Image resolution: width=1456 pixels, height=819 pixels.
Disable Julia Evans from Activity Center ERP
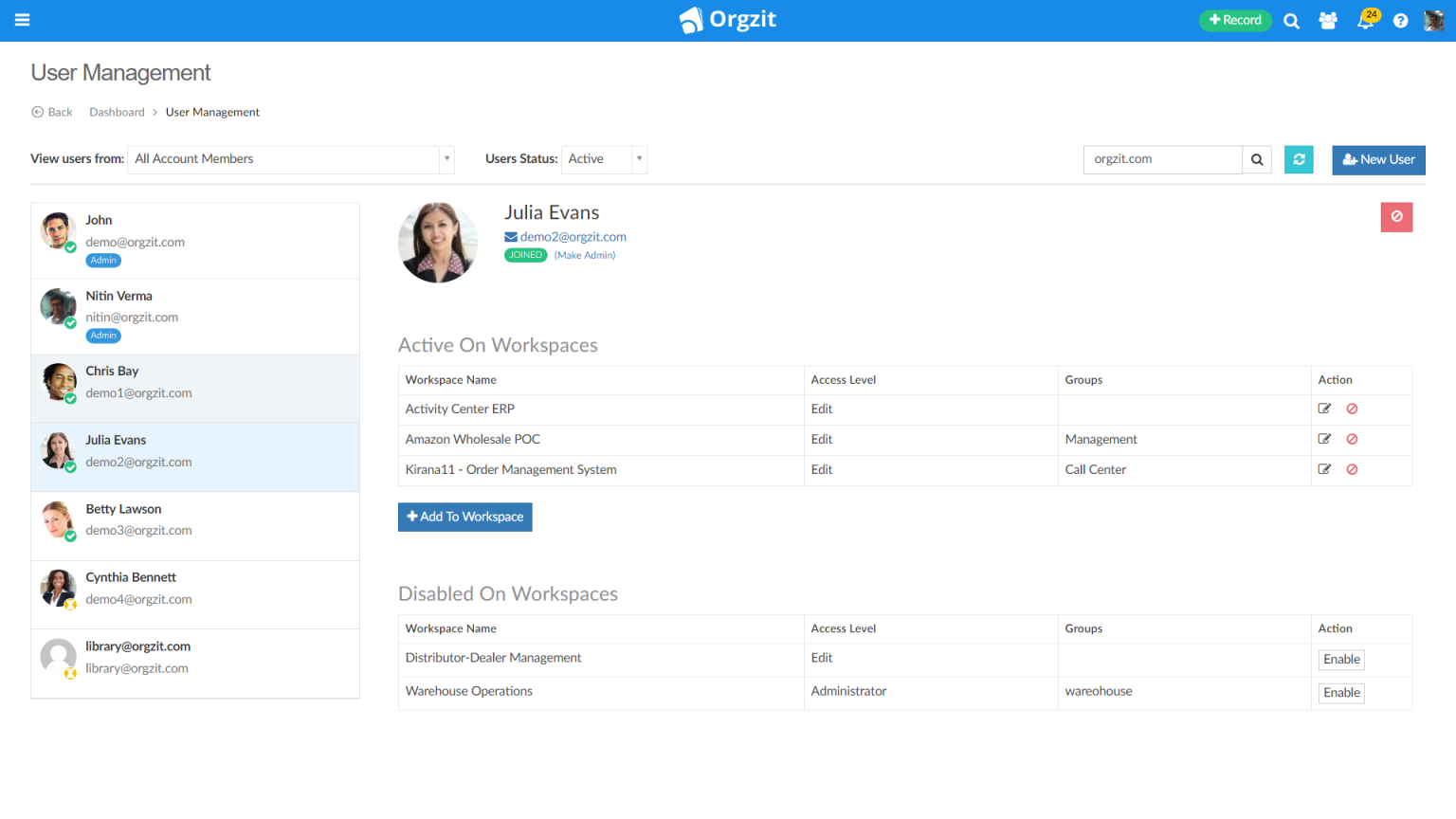pyautogui.click(x=1352, y=409)
